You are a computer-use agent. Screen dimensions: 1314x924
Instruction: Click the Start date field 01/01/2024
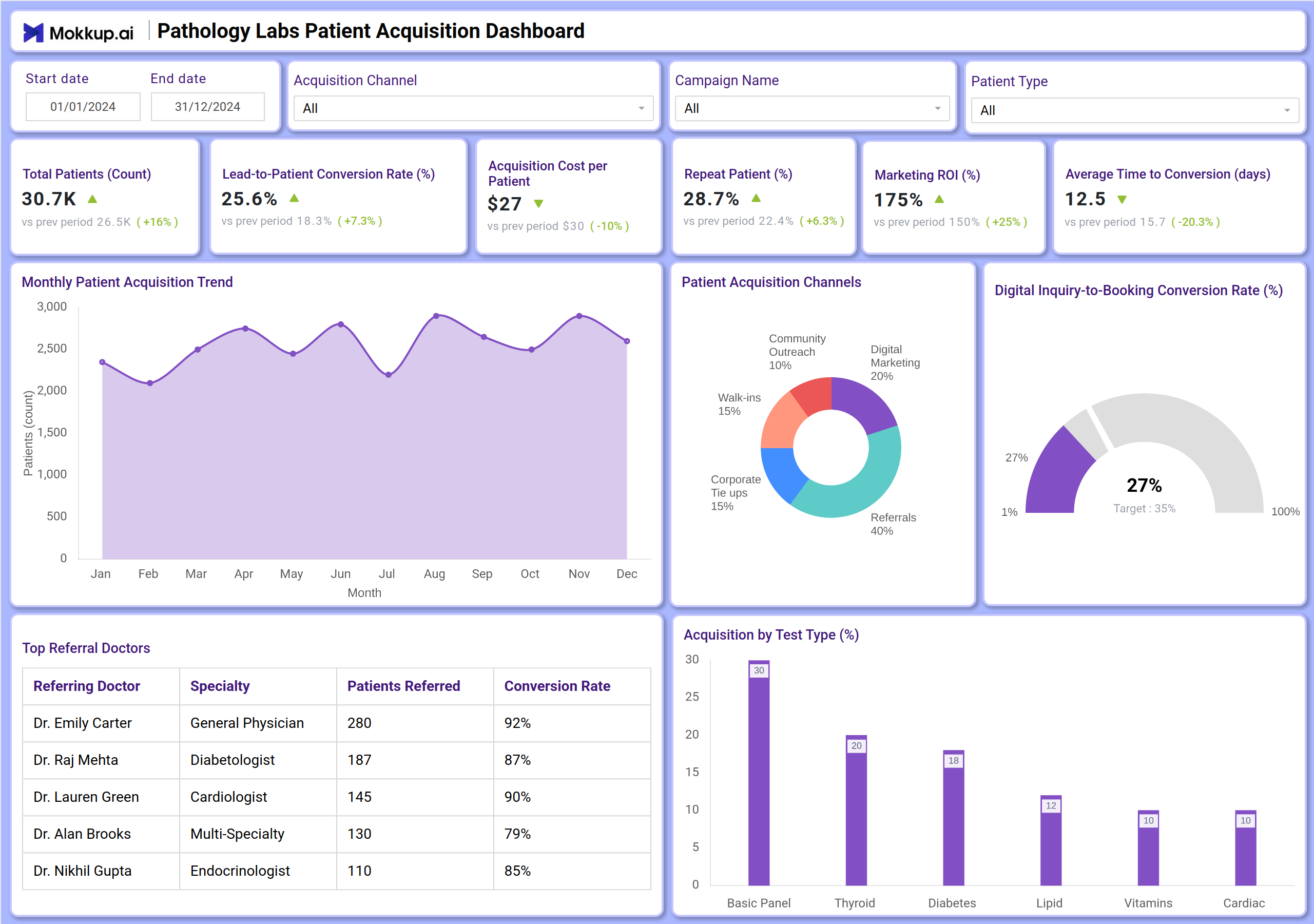click(83, 106)
